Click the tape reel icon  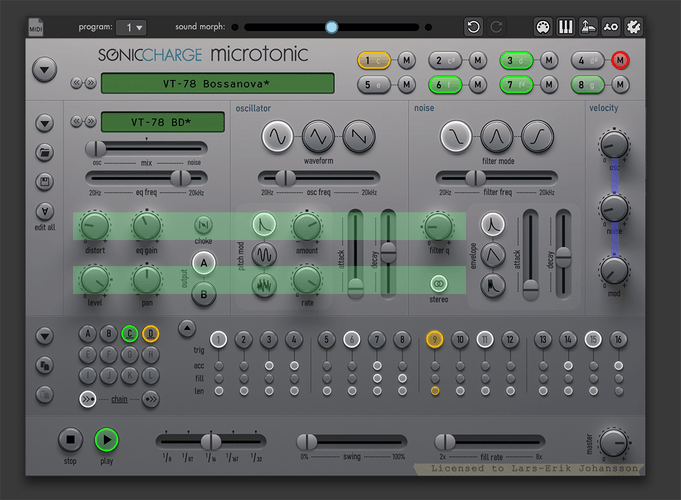tap(611, 27)
